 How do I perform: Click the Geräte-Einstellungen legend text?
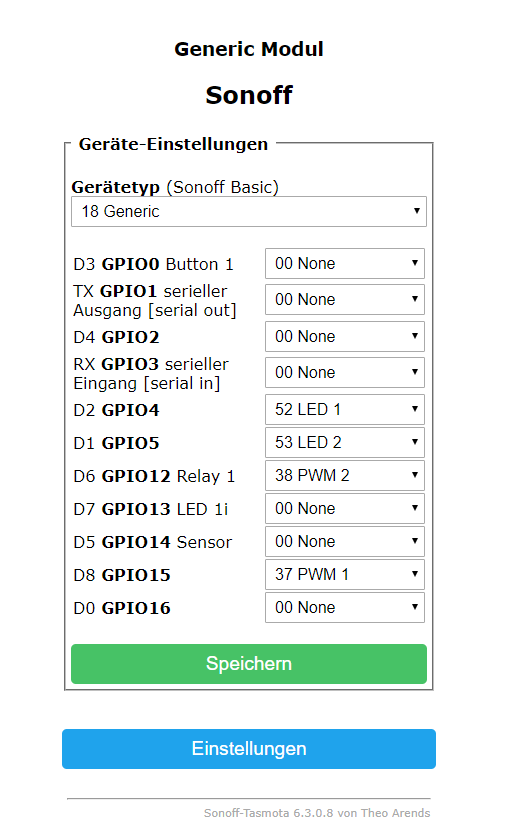click(173, 144)
